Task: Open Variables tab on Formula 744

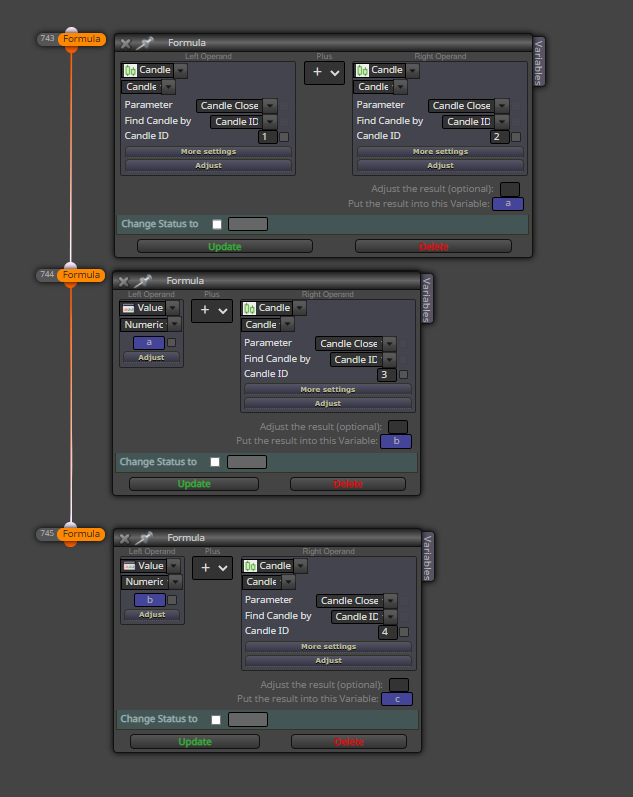Action: tap(427, 299)
